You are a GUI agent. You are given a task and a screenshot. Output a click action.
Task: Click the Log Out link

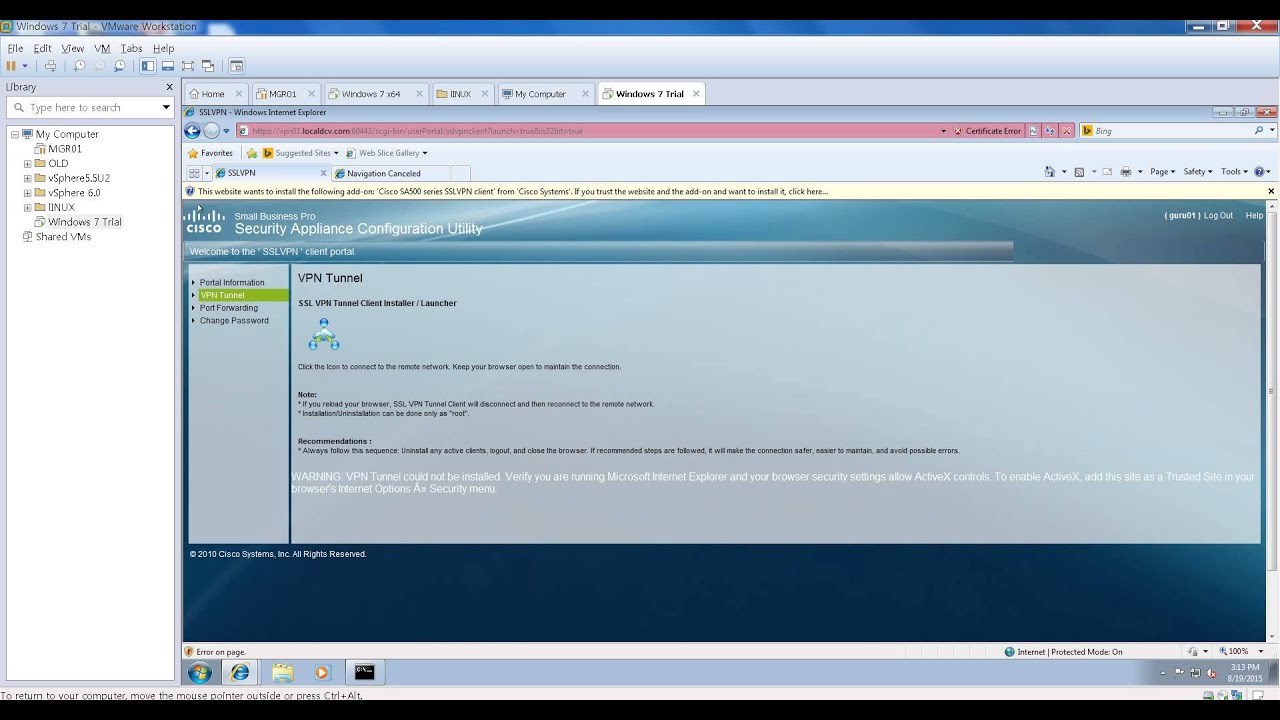(1218, 216)
